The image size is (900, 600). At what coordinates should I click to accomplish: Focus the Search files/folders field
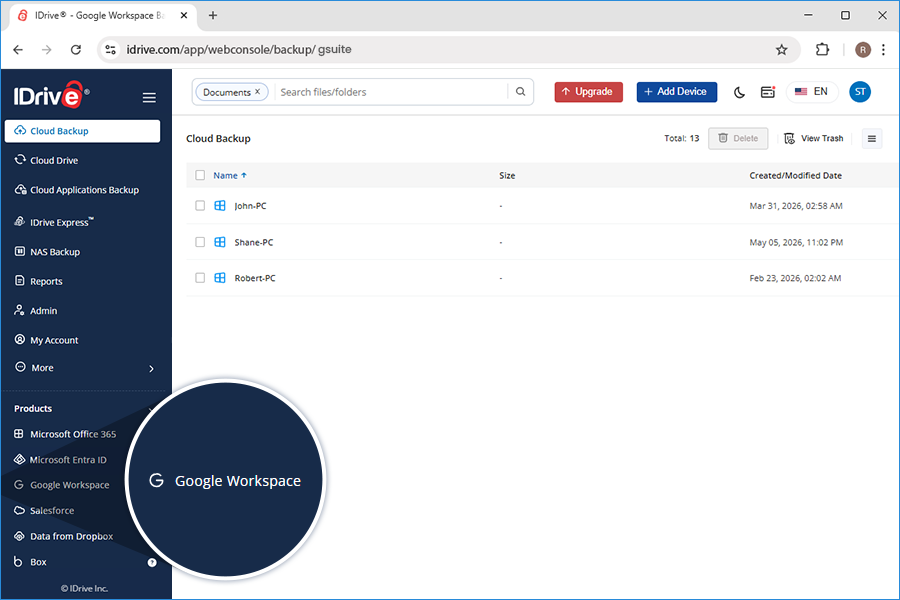click(390, 92)
